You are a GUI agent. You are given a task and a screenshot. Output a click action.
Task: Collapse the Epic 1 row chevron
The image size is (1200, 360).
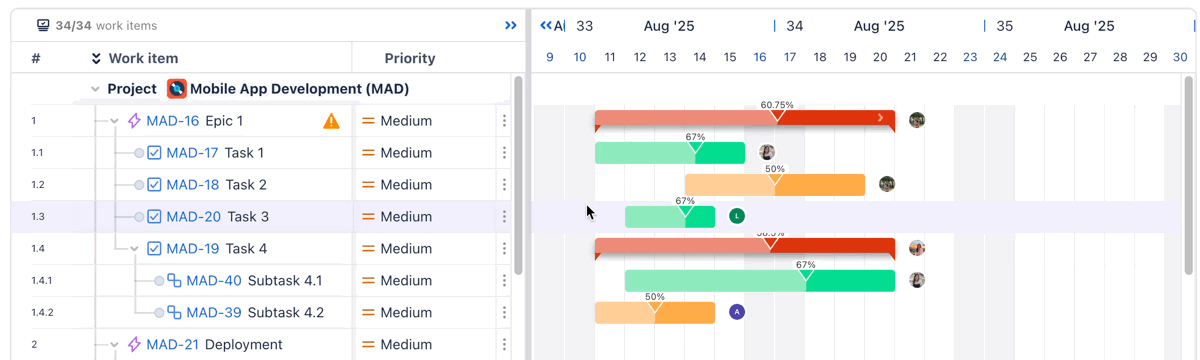(114, 121)
